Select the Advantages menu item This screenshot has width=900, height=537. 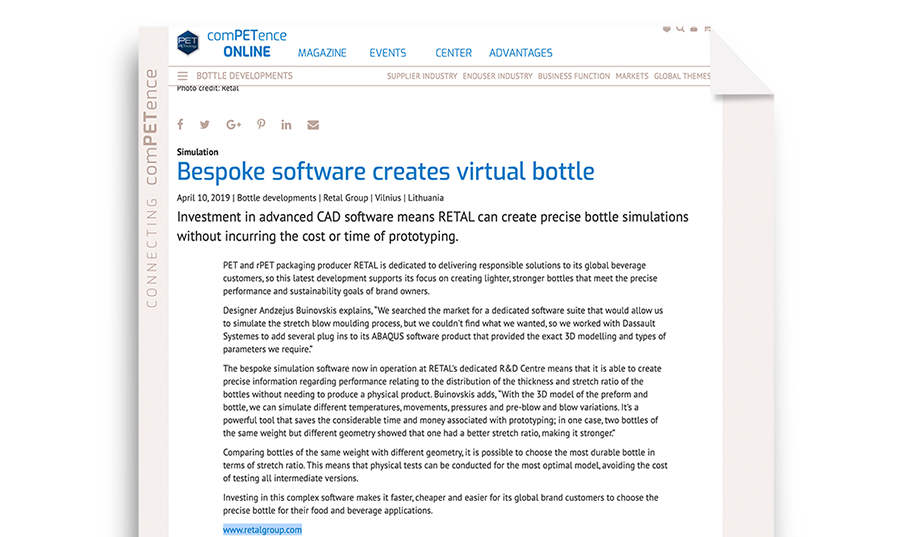click(520, 53)
